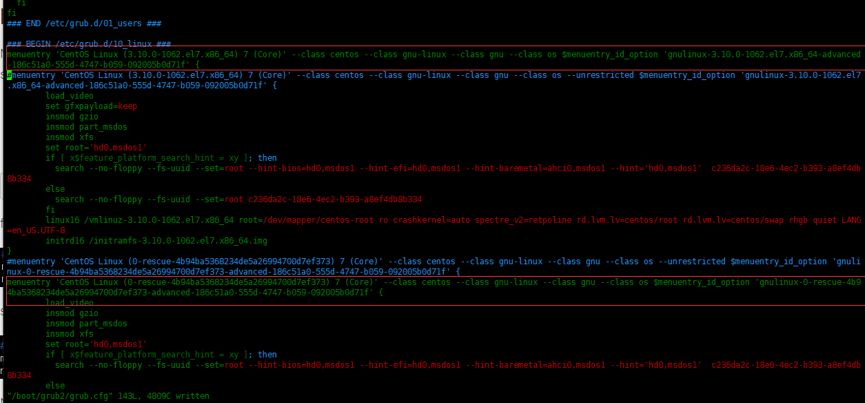Click the 'set root' line above the initrd16 section
Image resolution: width=865 pixels, height=403 pixels.
click(x=96, y=148)
